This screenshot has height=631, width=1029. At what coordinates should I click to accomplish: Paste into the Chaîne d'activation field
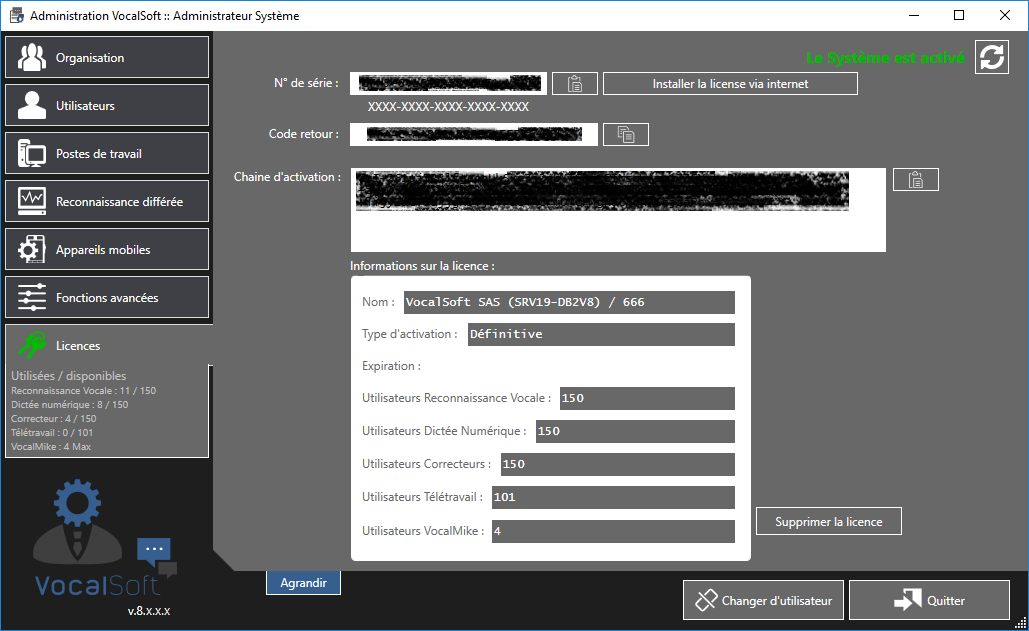[x=915, y=180]
